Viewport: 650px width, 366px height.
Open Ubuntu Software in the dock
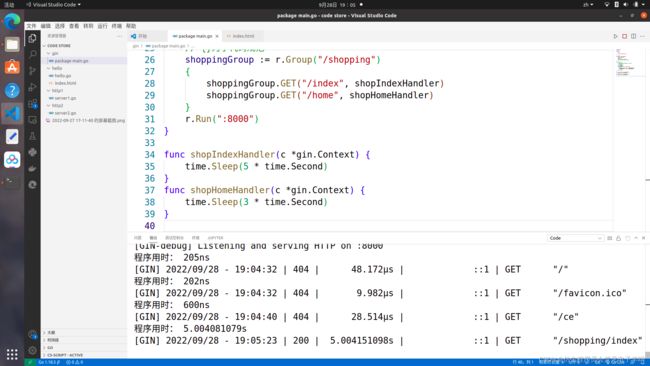point(12,67)
